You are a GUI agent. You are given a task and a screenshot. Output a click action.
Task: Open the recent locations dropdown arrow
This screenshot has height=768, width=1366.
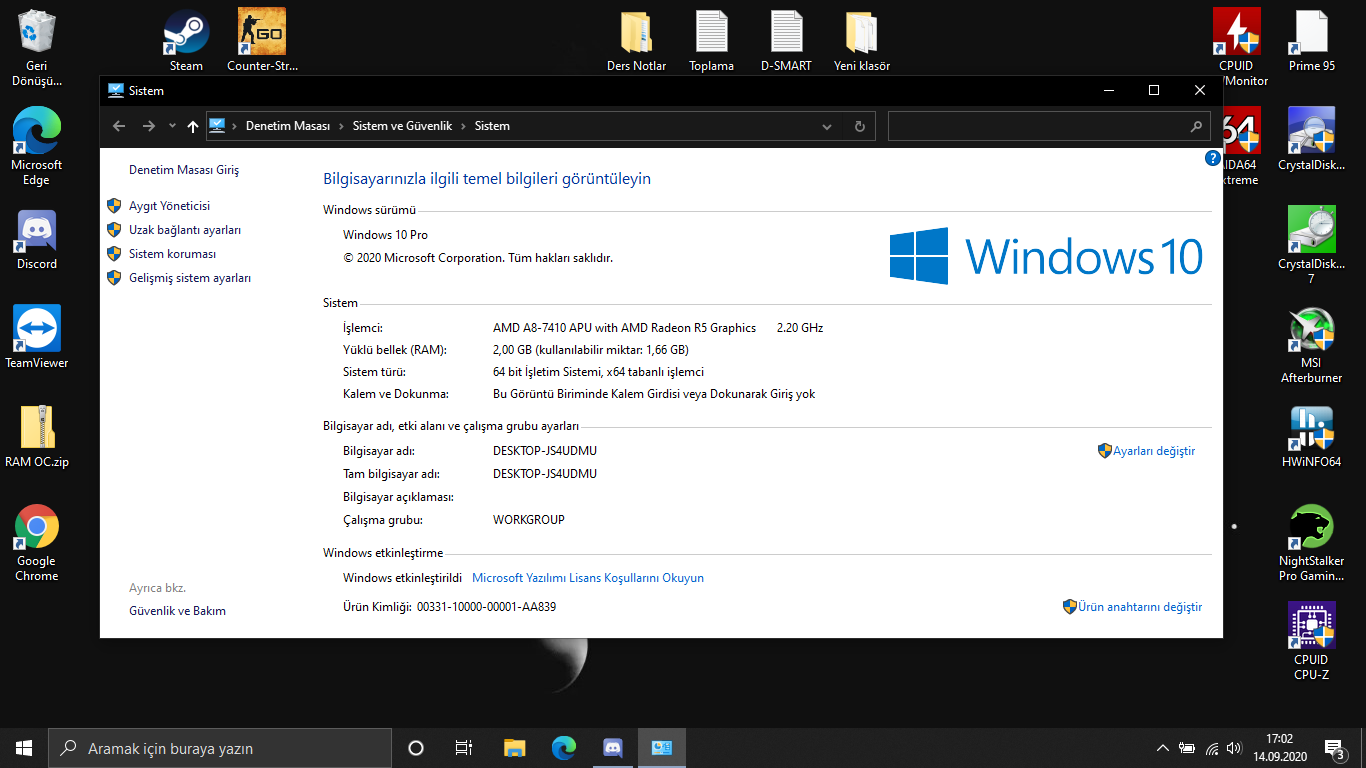point(172,126)
